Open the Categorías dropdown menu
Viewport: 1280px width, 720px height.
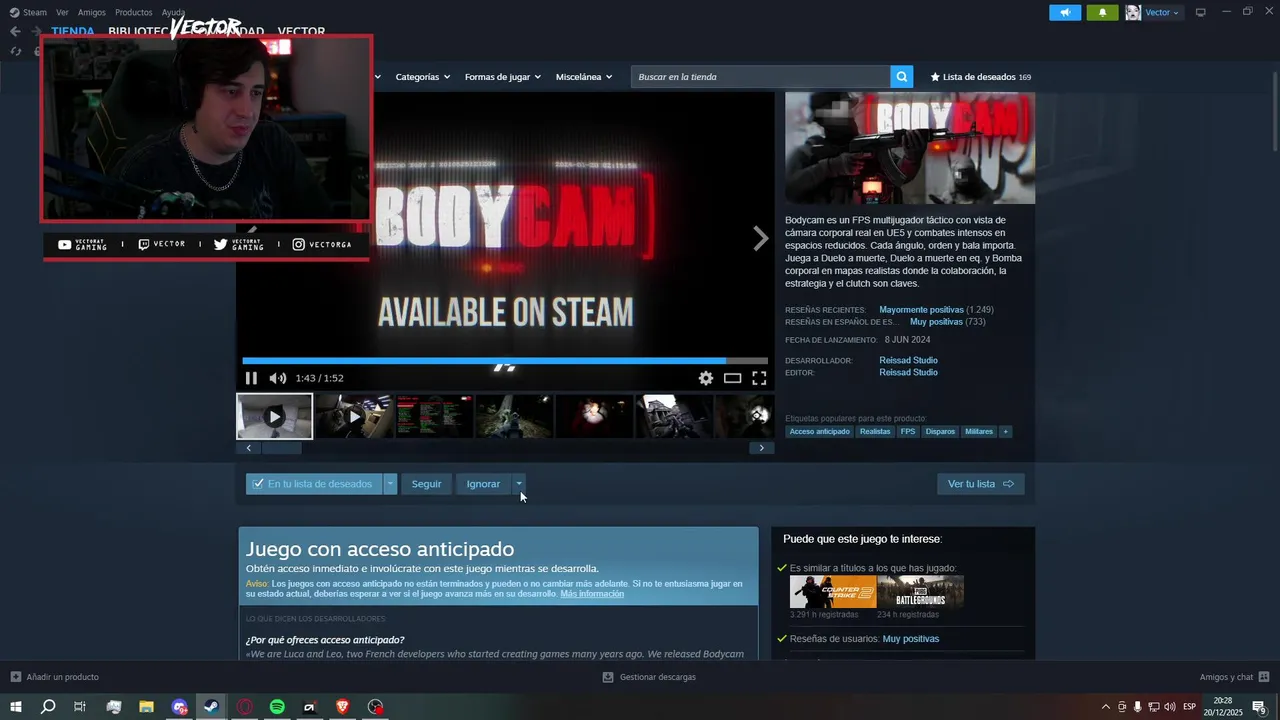pos(422,77)
